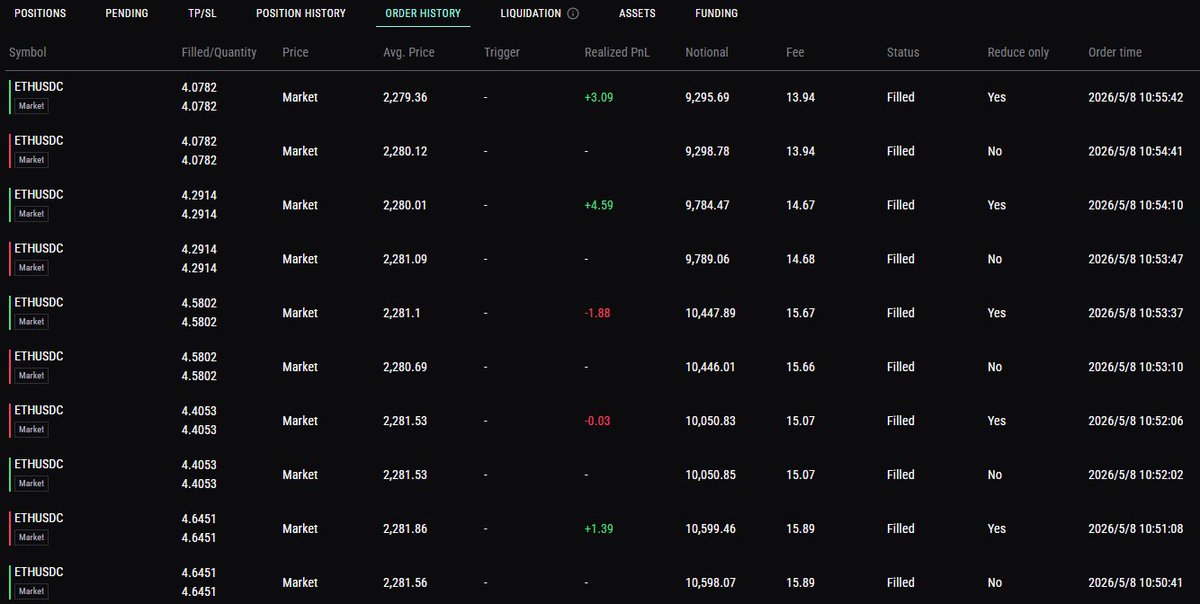The image size is (1200, 604).
Task: Click the Trigger column header
Action: click(502, 52)
